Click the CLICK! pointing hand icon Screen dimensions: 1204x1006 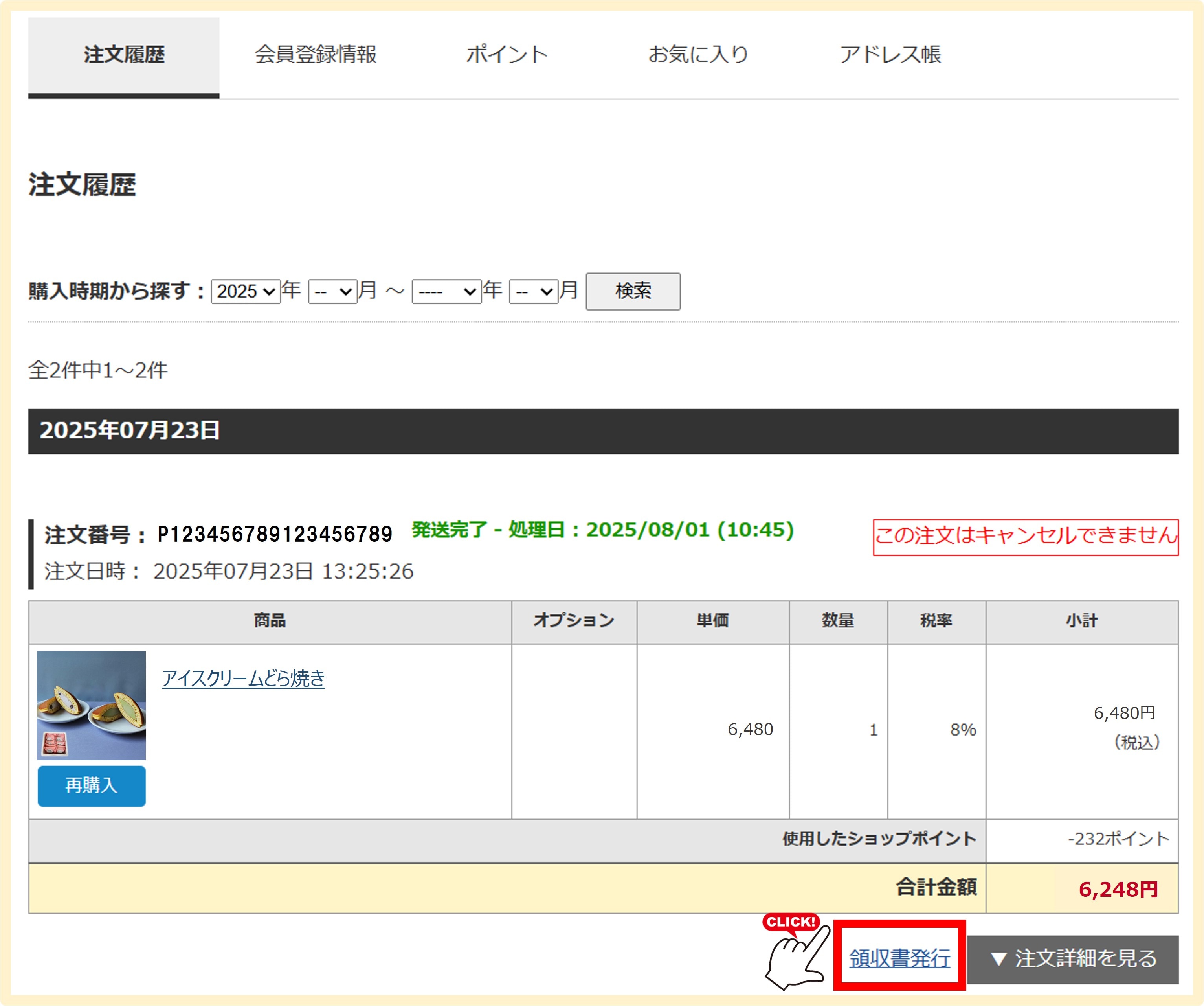[796, 953]
